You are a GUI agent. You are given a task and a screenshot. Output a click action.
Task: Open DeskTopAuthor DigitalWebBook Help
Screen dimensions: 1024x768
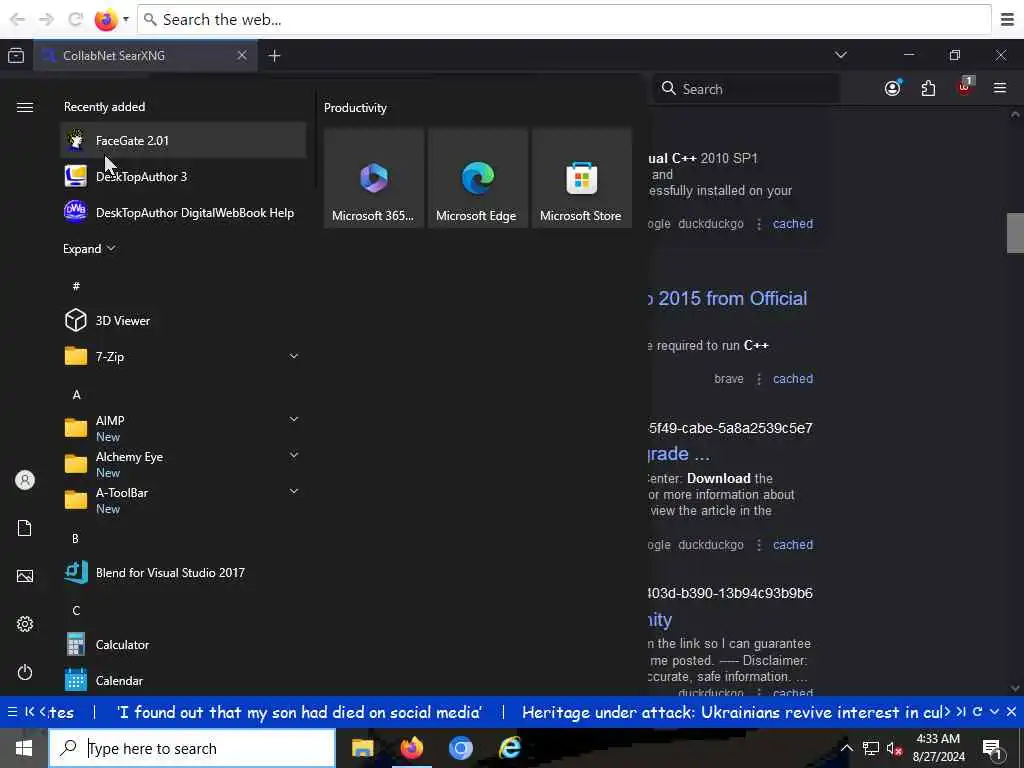183,212
